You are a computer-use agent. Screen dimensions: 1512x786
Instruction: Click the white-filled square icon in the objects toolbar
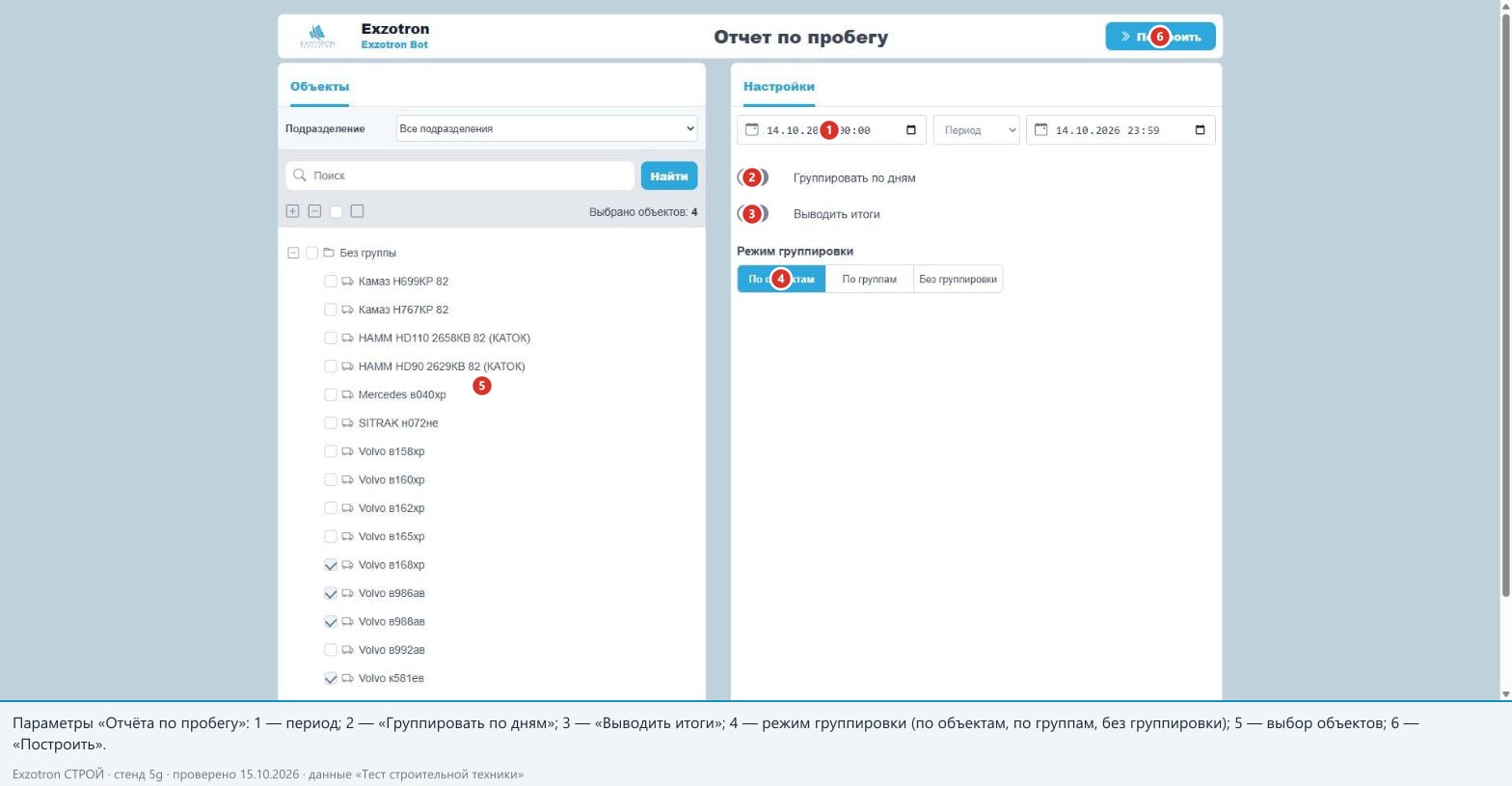[x=336, y=211]
